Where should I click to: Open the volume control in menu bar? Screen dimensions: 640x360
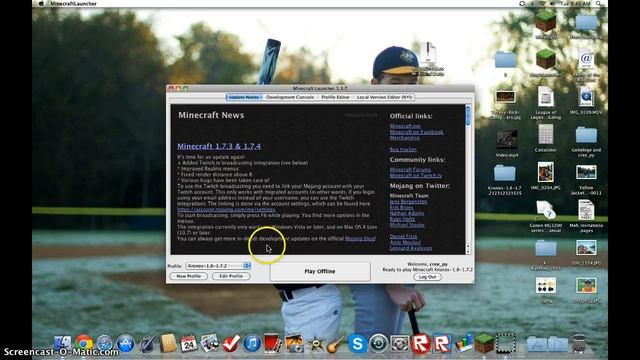coord(551,4)
